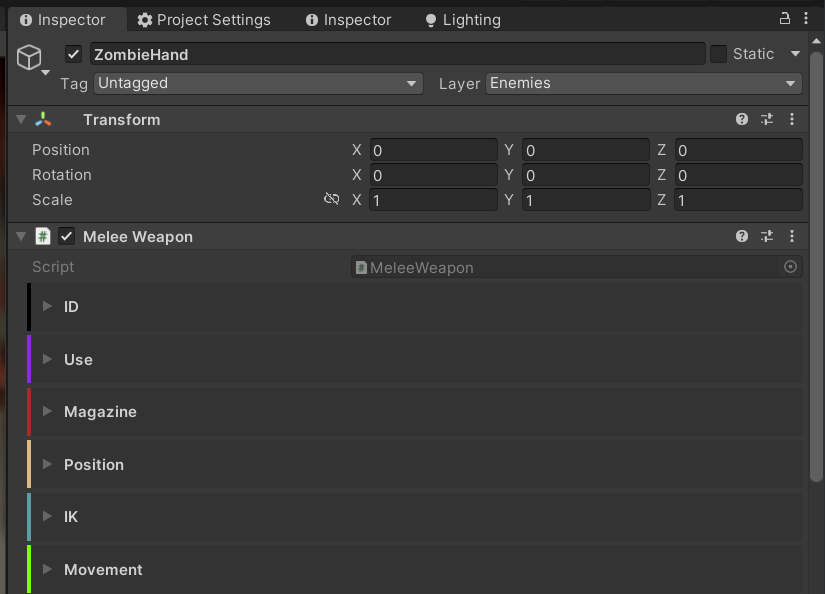The width and height of the screenshot is (825, 594).
Task: Open Melee Weapon presets slider icon
Action: pyautogui.click(x=767, y=236)
